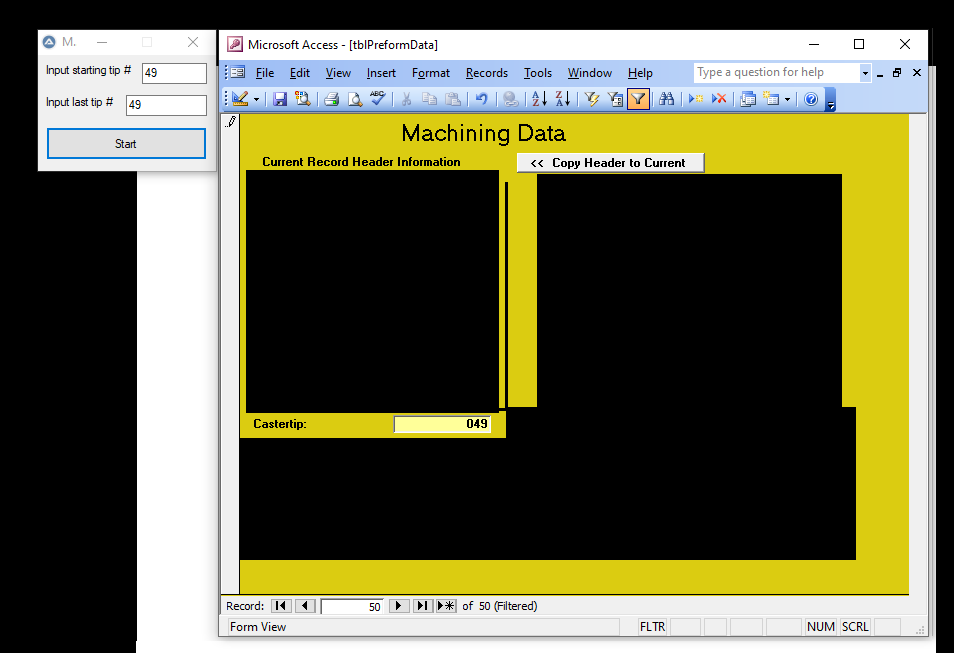The height and width of the screenshot is (653, 954).
Task: Click the Find binoculars icon
Action: point(666,99)
